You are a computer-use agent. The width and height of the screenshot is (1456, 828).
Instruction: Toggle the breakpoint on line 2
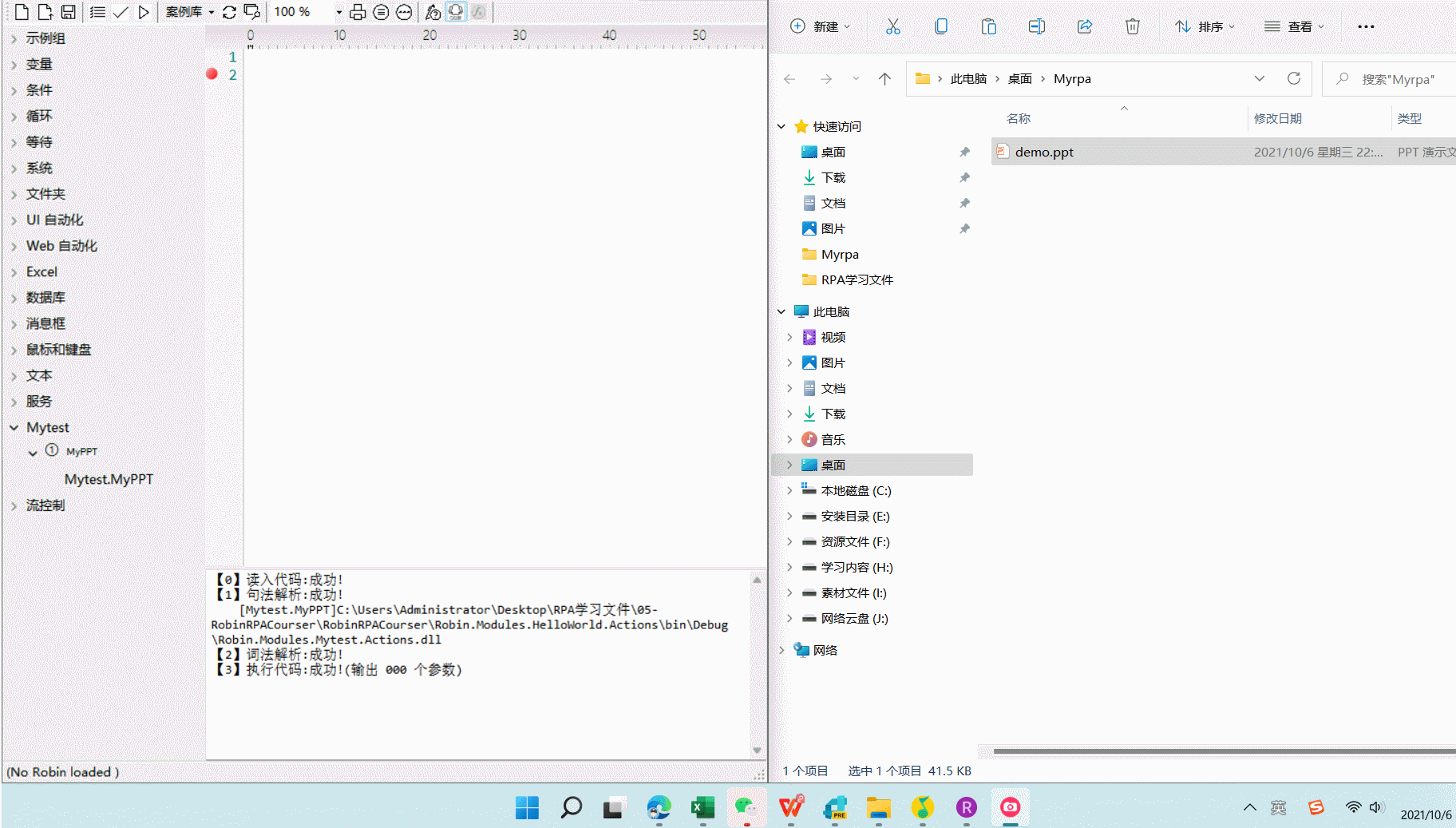click(212, 74)
